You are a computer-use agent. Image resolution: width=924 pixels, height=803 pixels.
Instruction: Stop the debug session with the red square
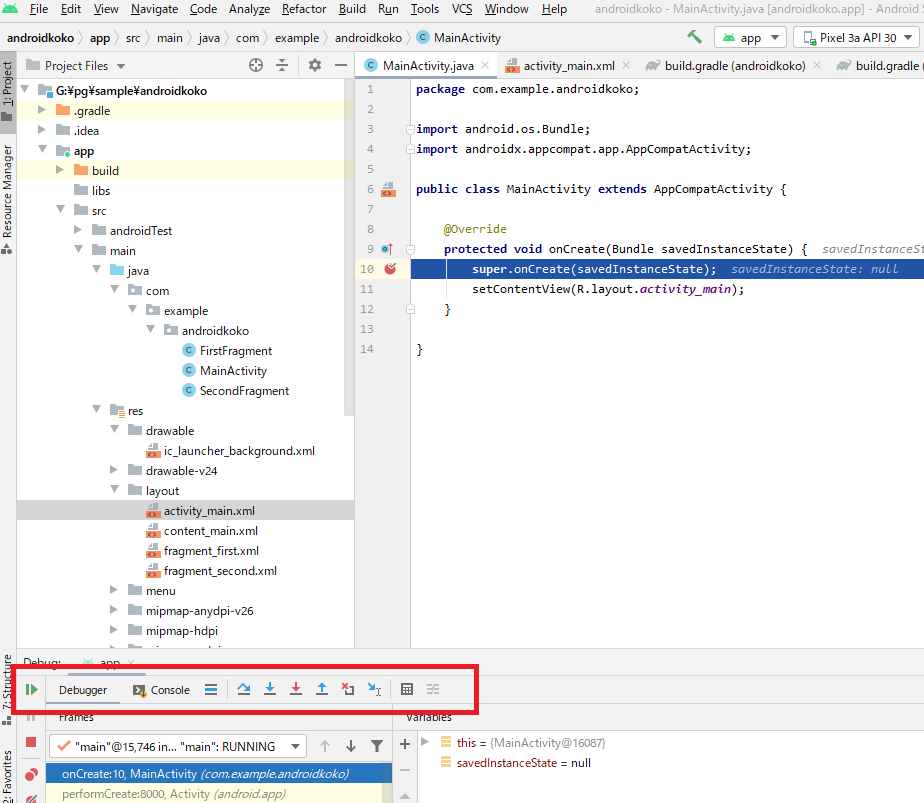(31, 742)
